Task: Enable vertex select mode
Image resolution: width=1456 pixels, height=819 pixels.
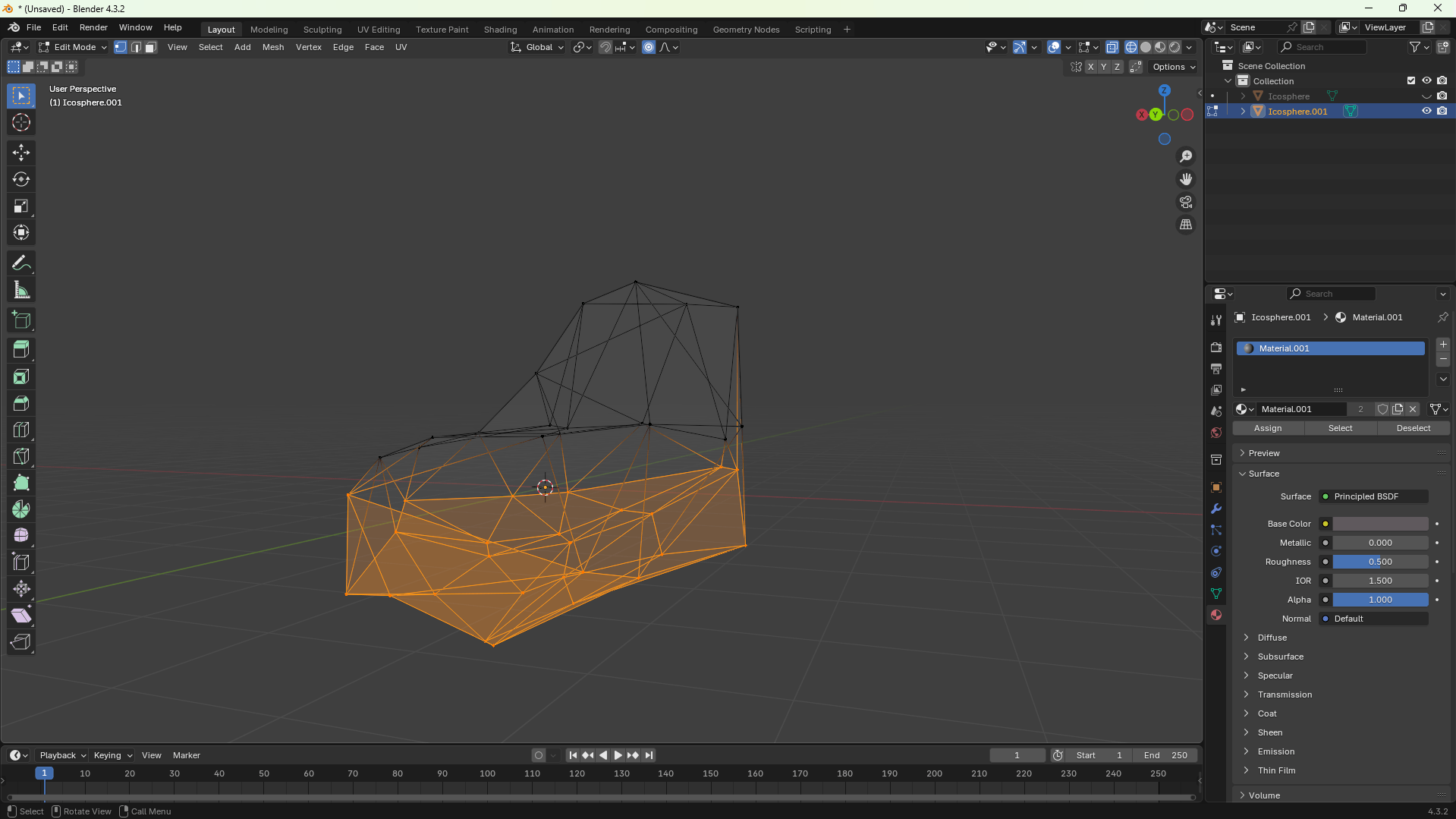Action: click(121, 47)
